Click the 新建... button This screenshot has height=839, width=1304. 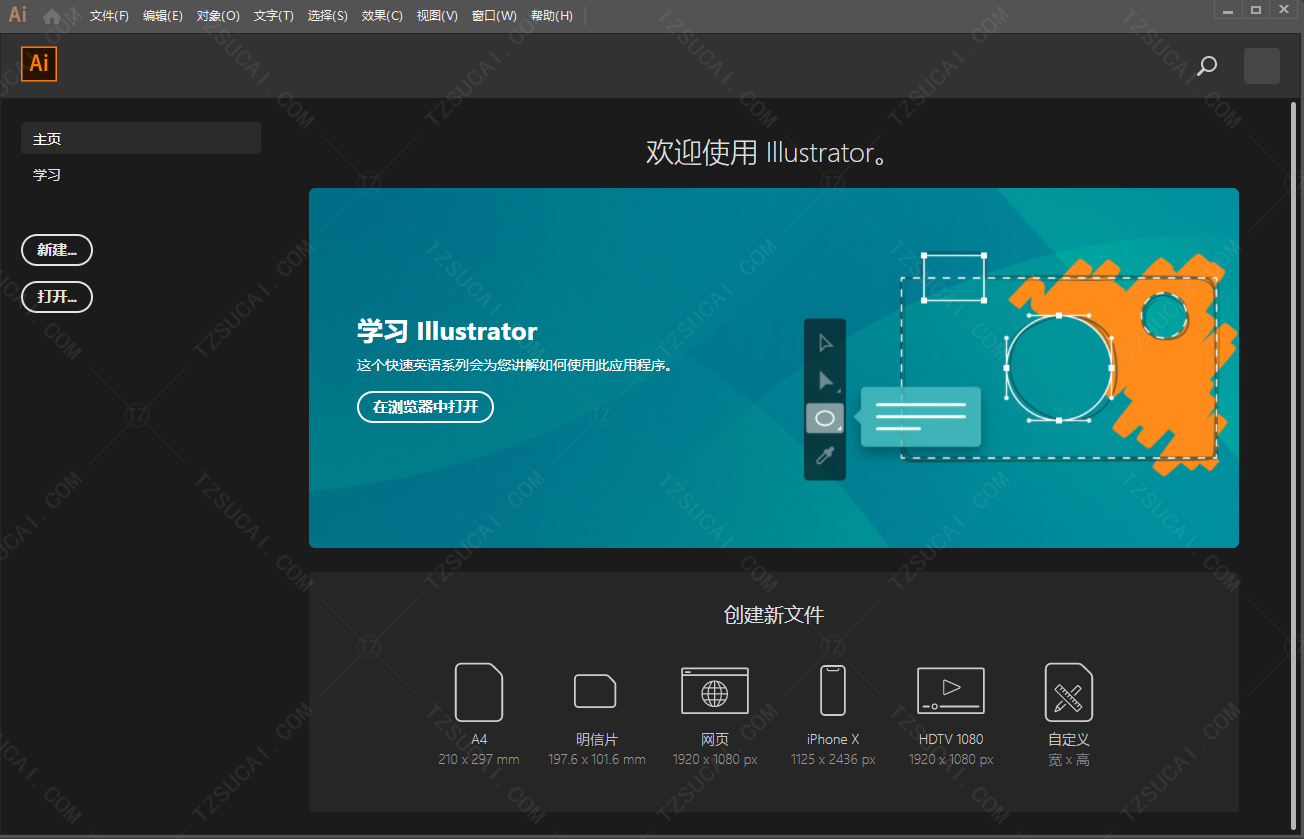tap(57, 250)
